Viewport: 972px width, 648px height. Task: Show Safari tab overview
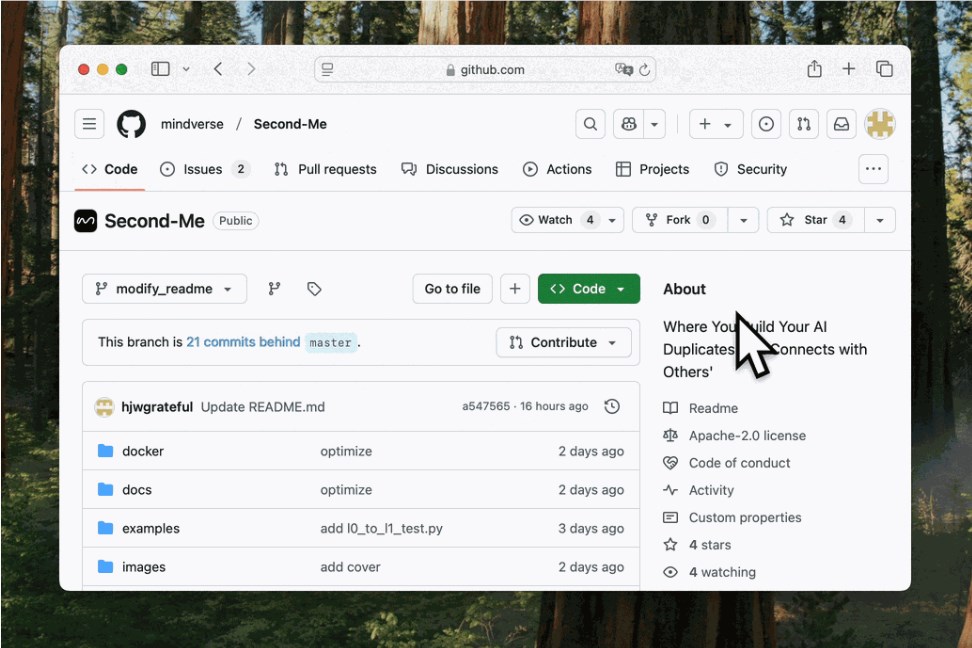click(884, 69)
